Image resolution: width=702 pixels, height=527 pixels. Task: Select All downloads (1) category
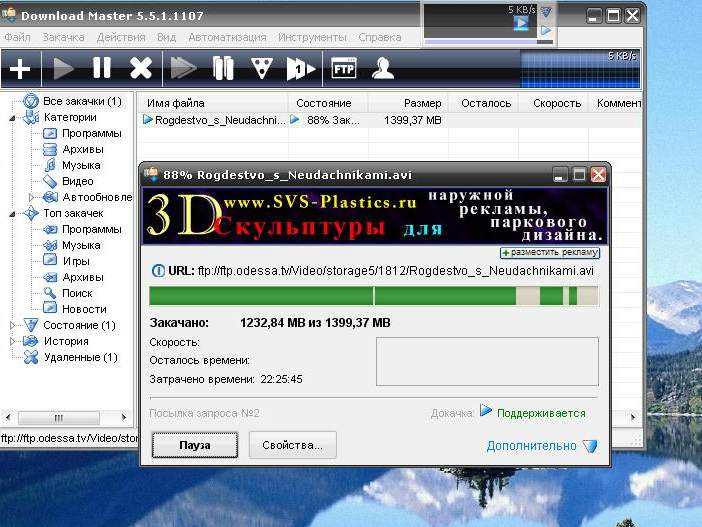[x=82, y=101]
